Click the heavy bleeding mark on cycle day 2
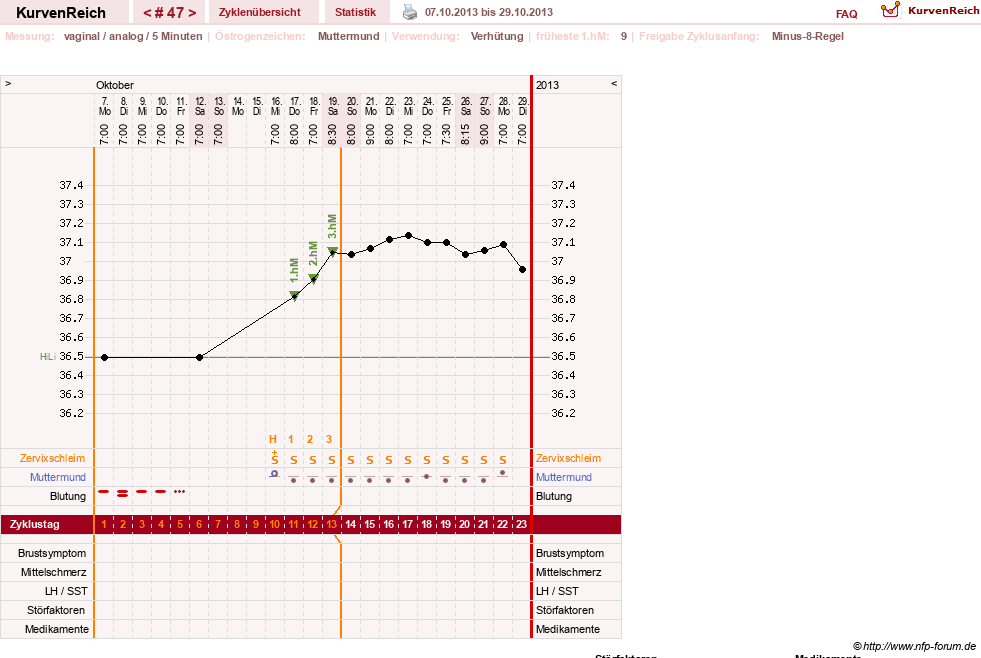This screenshot has width=981, height=658. pyautogui.click(x=123, y=494)
